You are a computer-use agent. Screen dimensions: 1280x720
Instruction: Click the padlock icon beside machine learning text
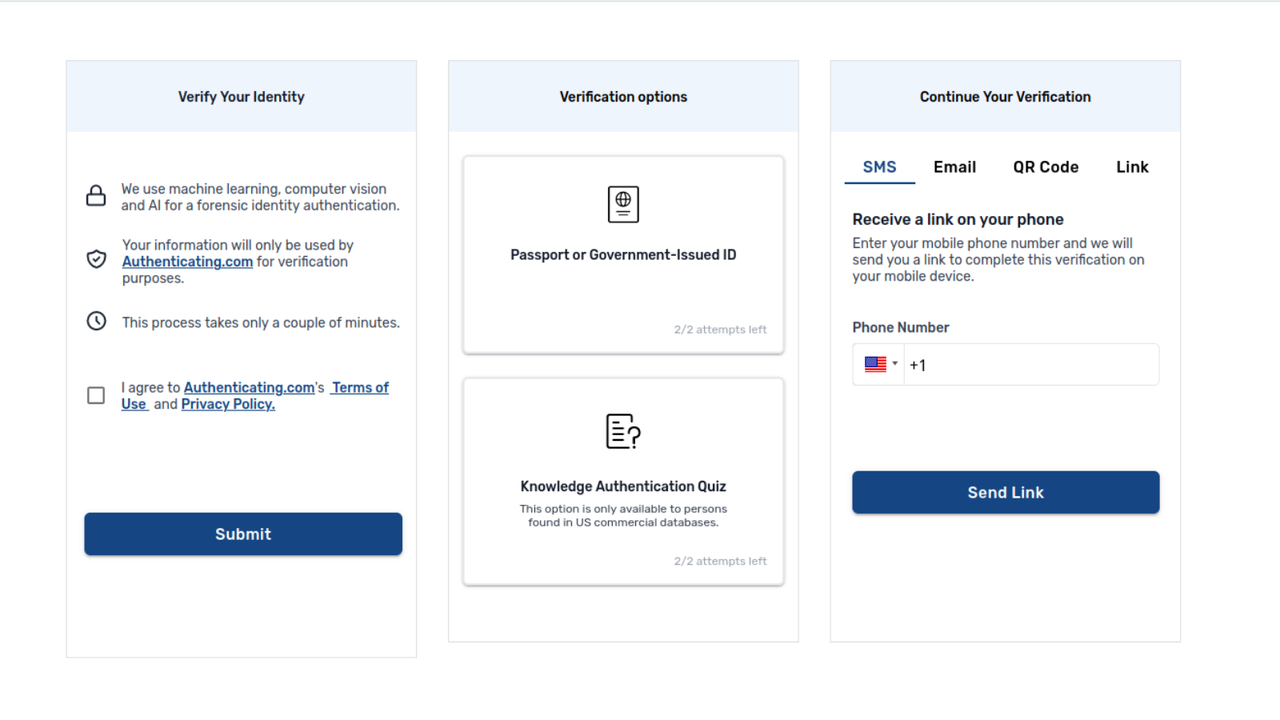pos(96,196)
